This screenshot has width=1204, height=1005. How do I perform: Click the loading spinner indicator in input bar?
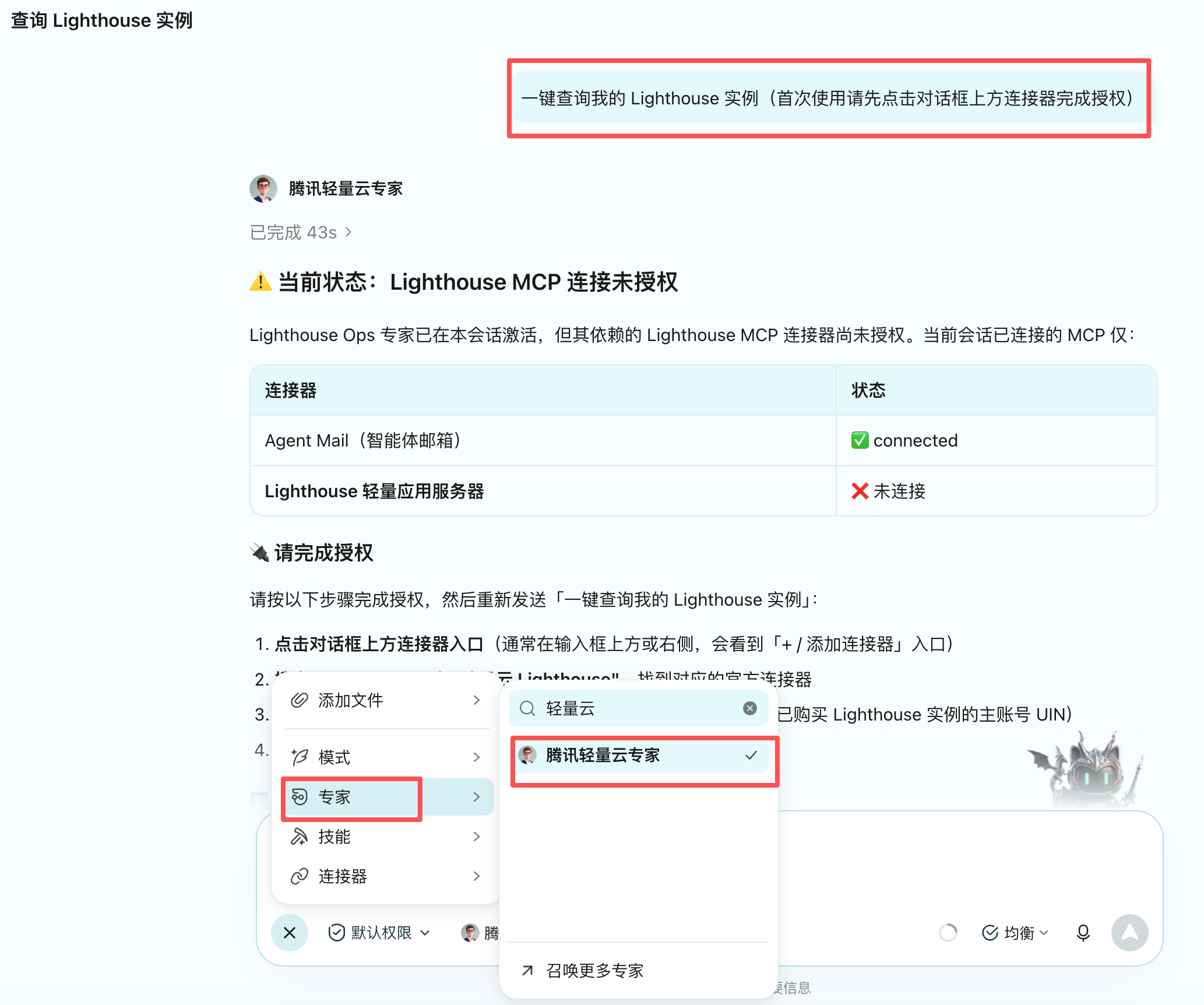click(948, 933)
